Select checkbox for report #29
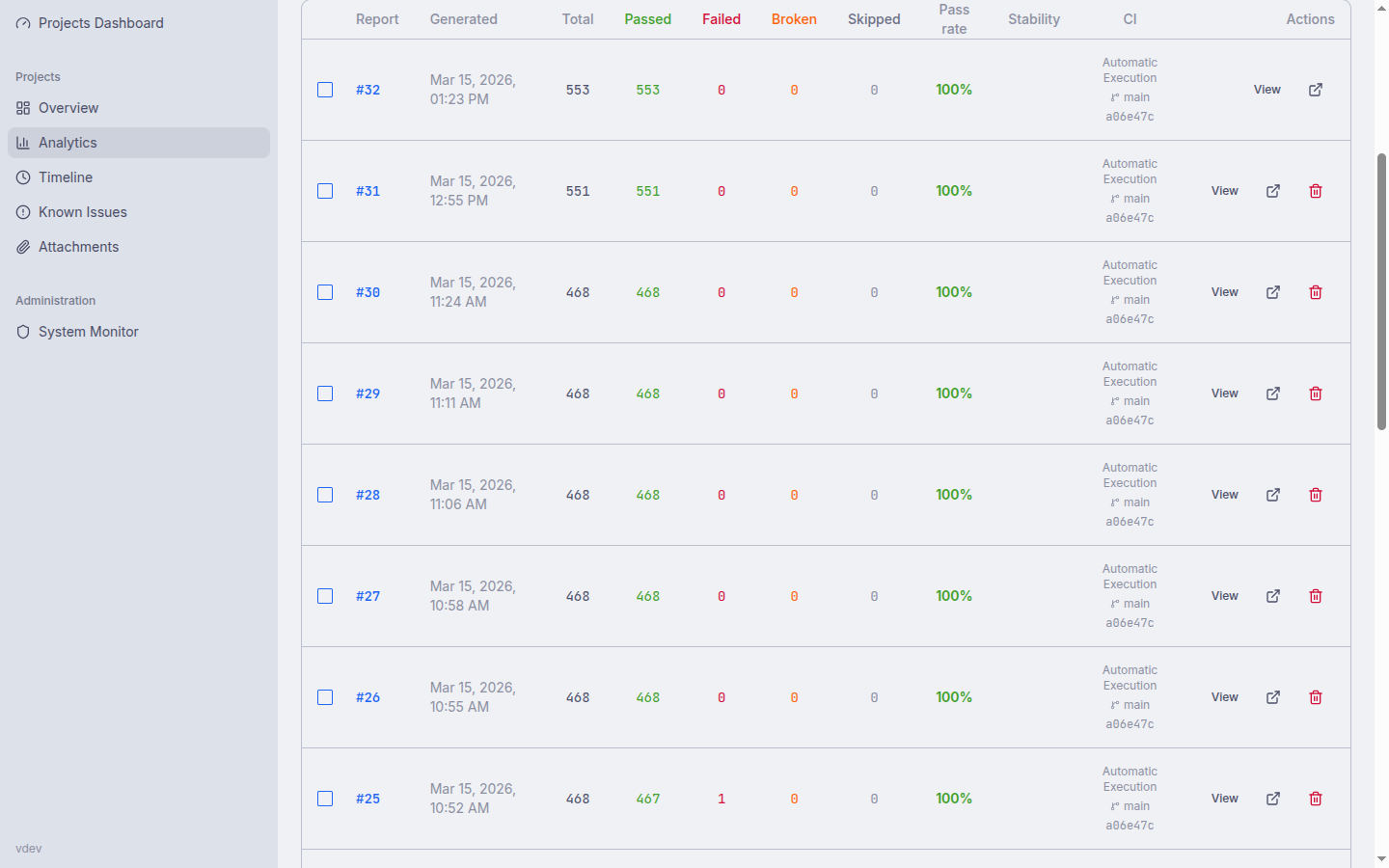Image resolution: width=1389 pixels, height=868 pixels. click(325, 393)
